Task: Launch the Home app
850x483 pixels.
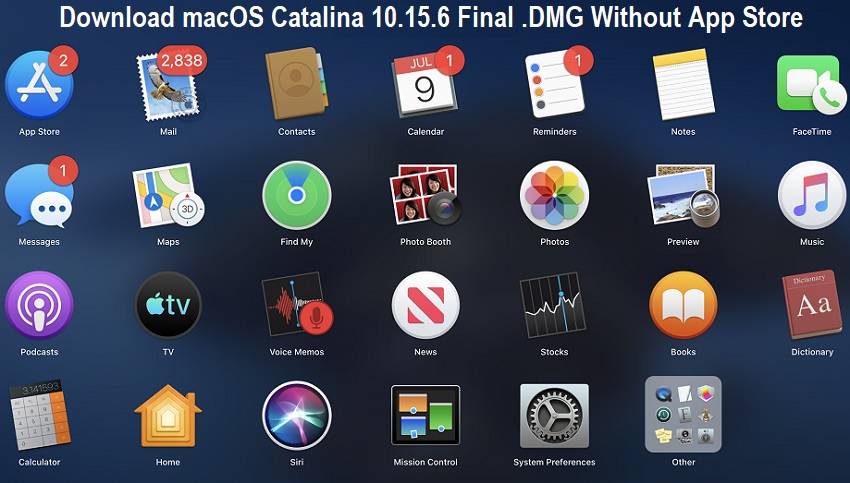Action: 169,416
